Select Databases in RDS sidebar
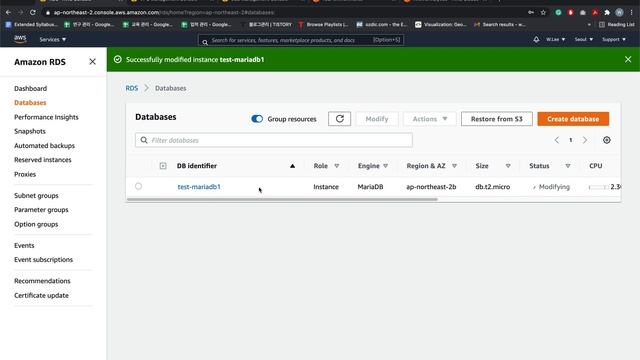The width and height of the screenshot is (640, 360). pos(30,102)
